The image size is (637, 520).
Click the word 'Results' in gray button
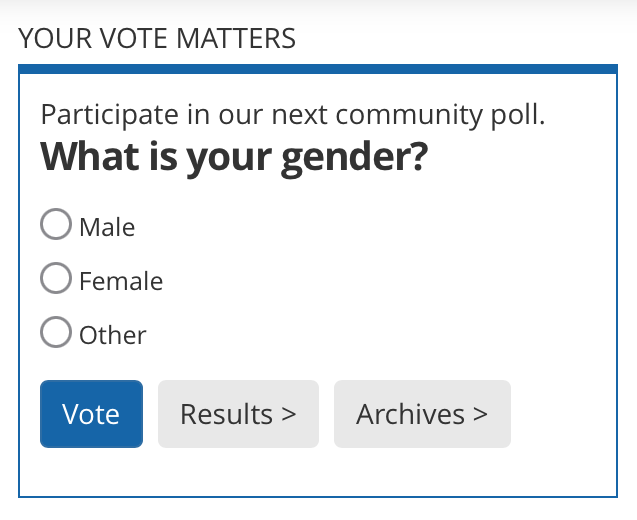click(x=227, y=414)
